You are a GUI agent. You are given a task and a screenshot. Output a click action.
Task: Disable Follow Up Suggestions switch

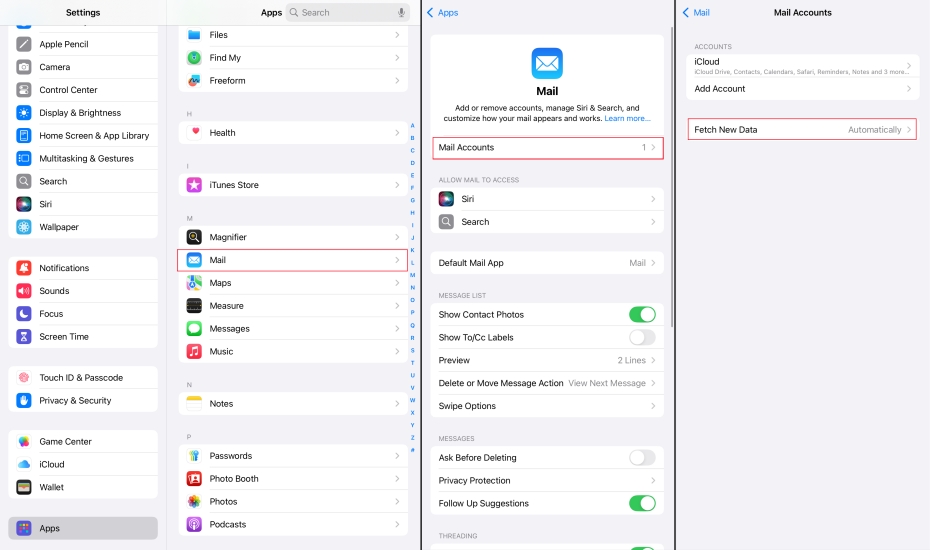tap(642, 503)
